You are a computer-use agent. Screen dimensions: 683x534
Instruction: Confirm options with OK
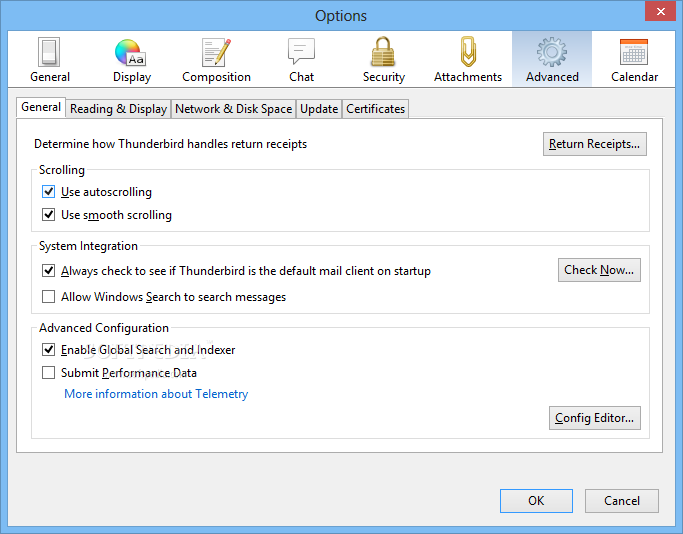(x=536, y=501)
